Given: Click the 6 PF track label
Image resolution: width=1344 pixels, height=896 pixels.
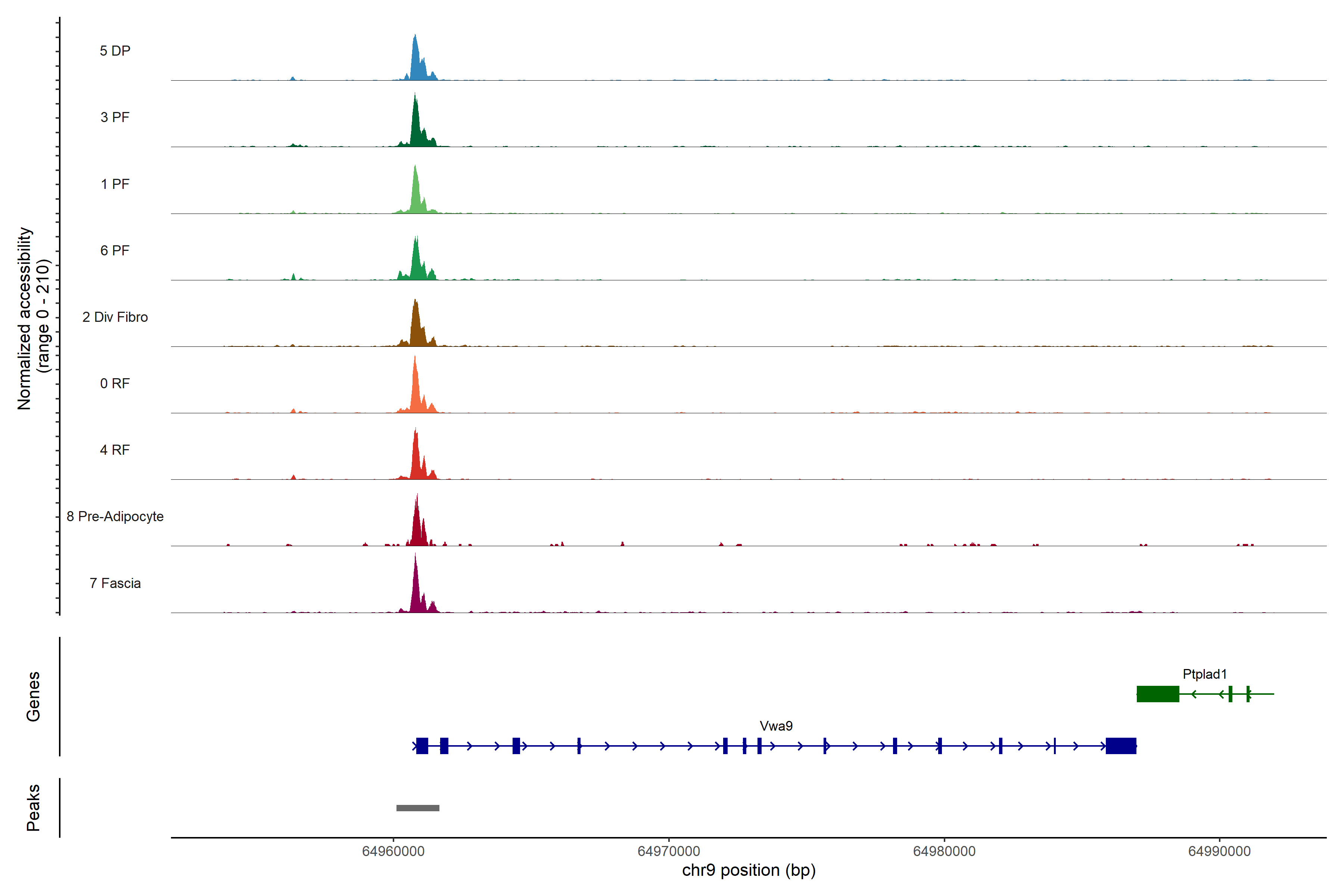Looking at the screenshot, I should (x=115, y=250).
